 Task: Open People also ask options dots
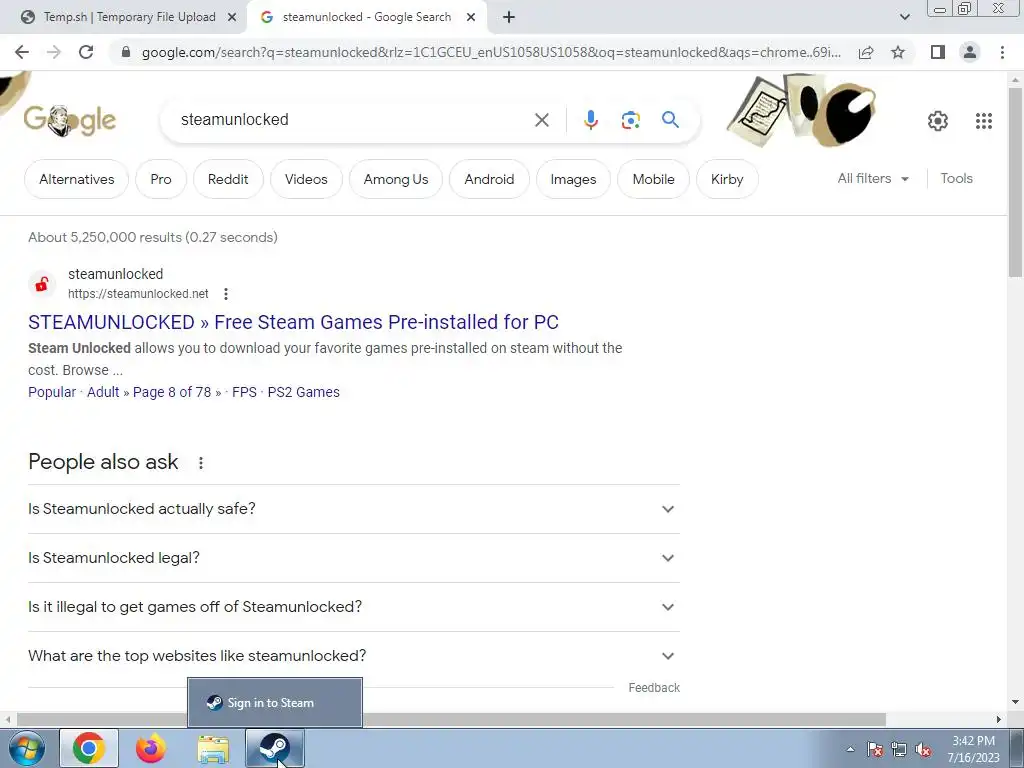point(201,462)
